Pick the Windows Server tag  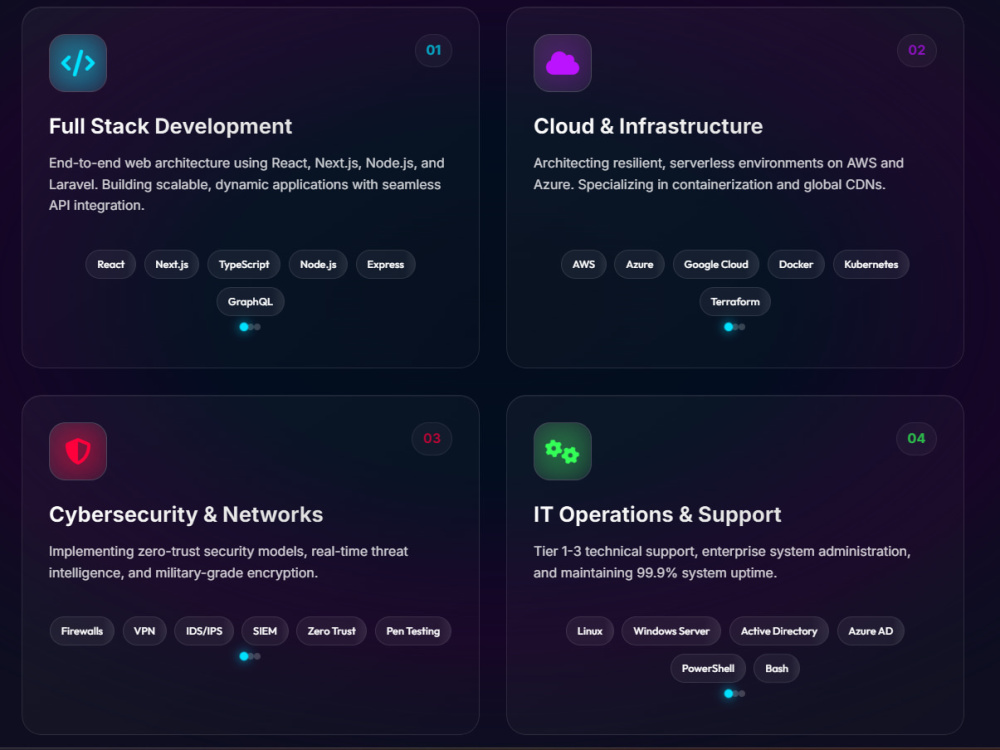point(671,631)
